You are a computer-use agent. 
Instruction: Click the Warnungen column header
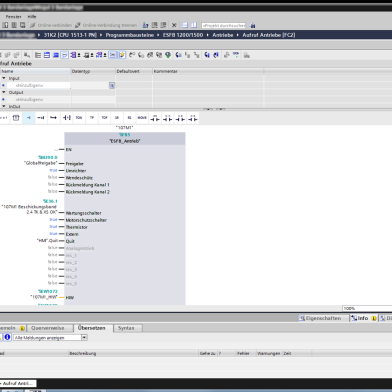click(x=269, y=353)
